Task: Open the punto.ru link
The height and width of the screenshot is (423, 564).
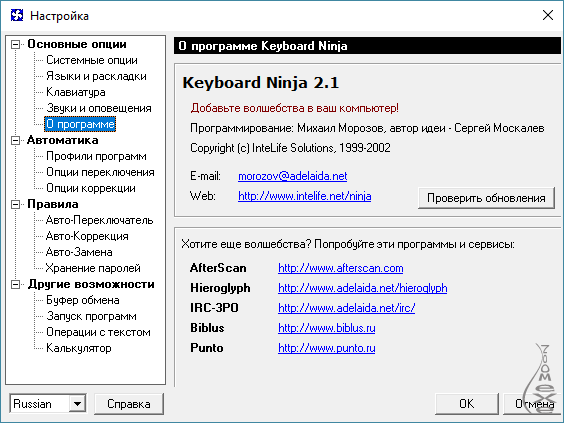Action: (327, 348)
